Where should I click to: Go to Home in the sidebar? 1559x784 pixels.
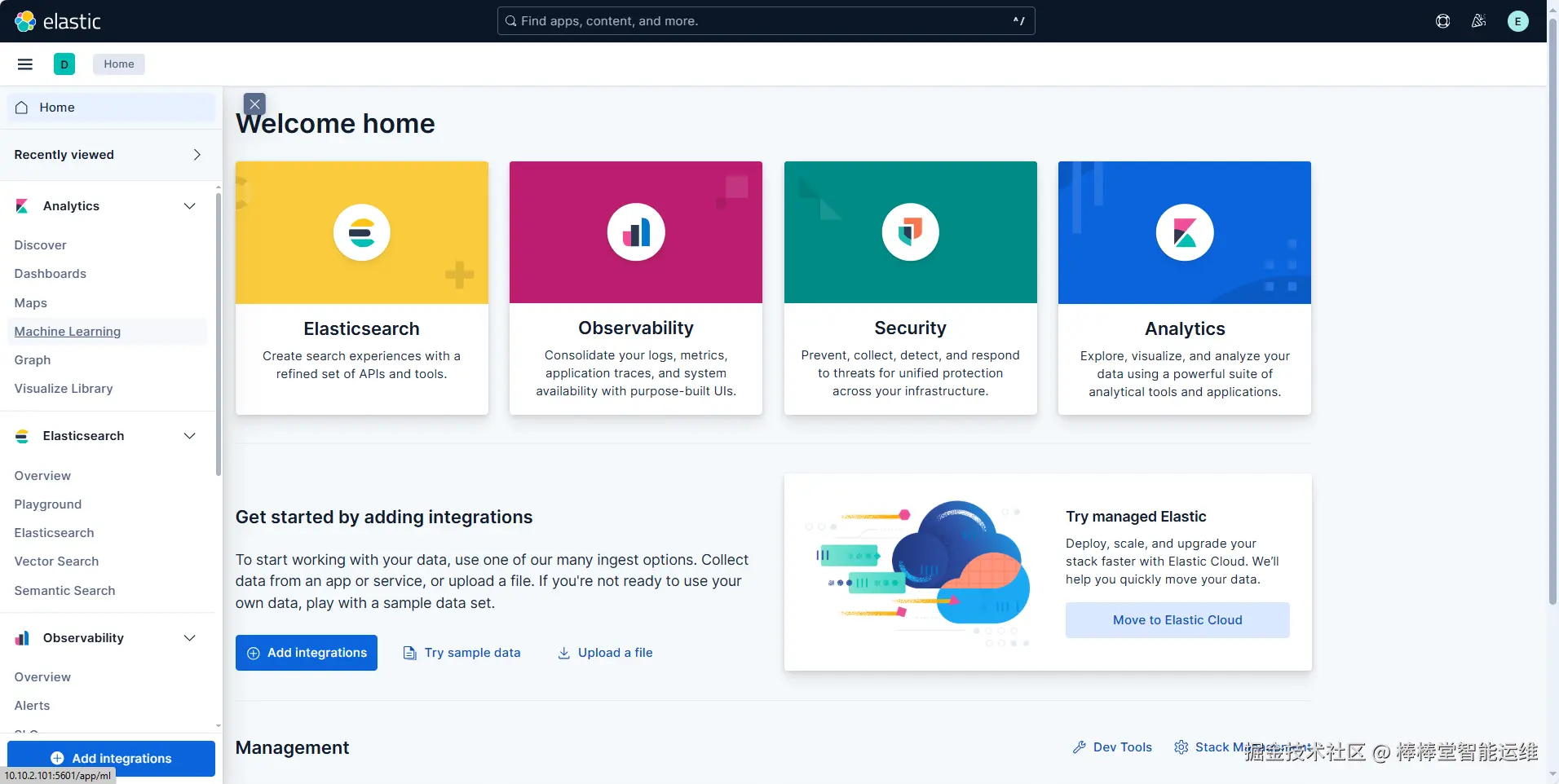(x=111, y=108)
